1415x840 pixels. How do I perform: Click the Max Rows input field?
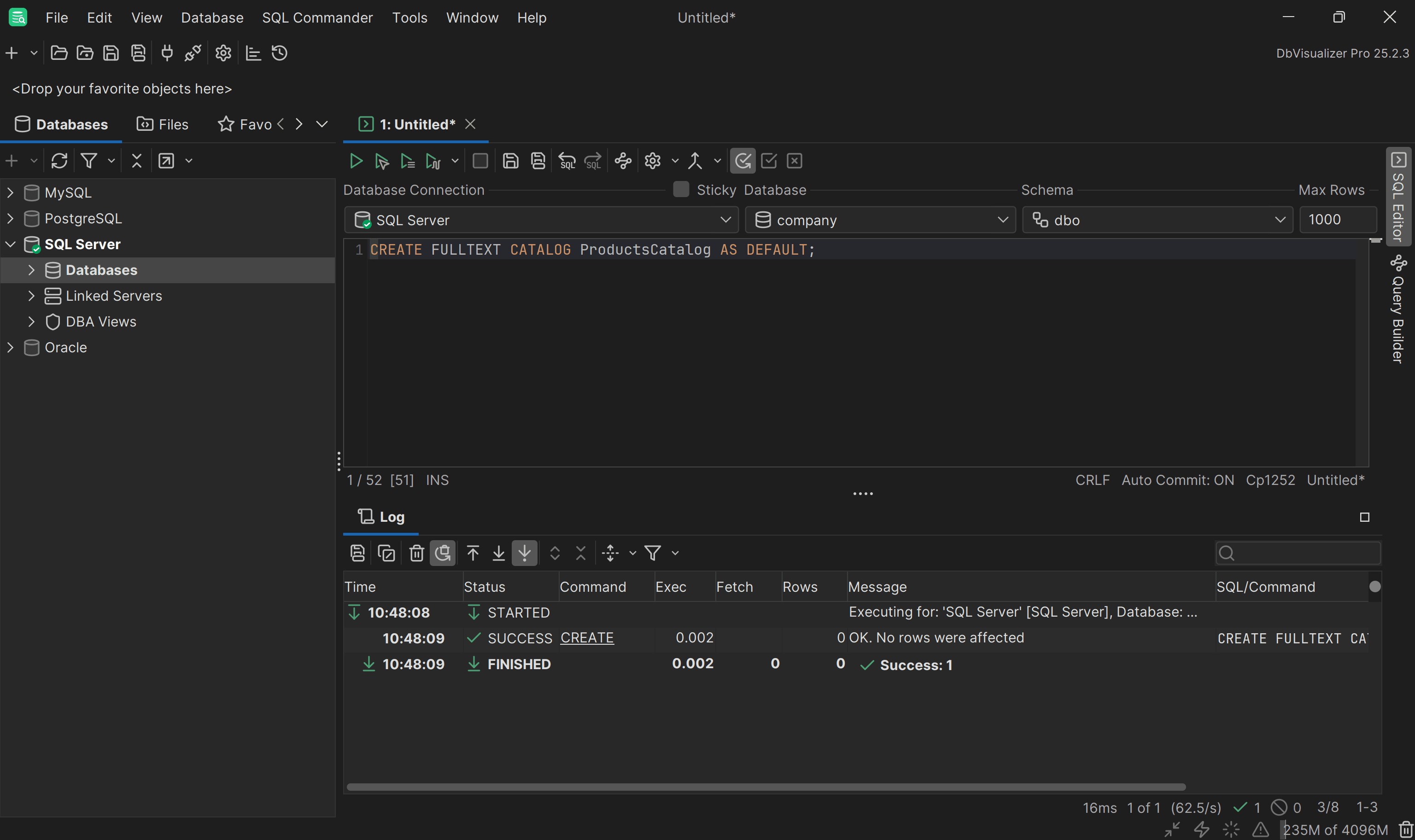[1338, 220]
